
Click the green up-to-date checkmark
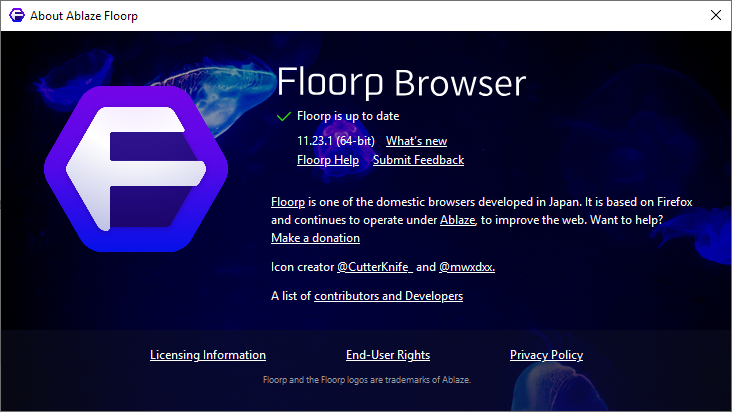point(283,116)
